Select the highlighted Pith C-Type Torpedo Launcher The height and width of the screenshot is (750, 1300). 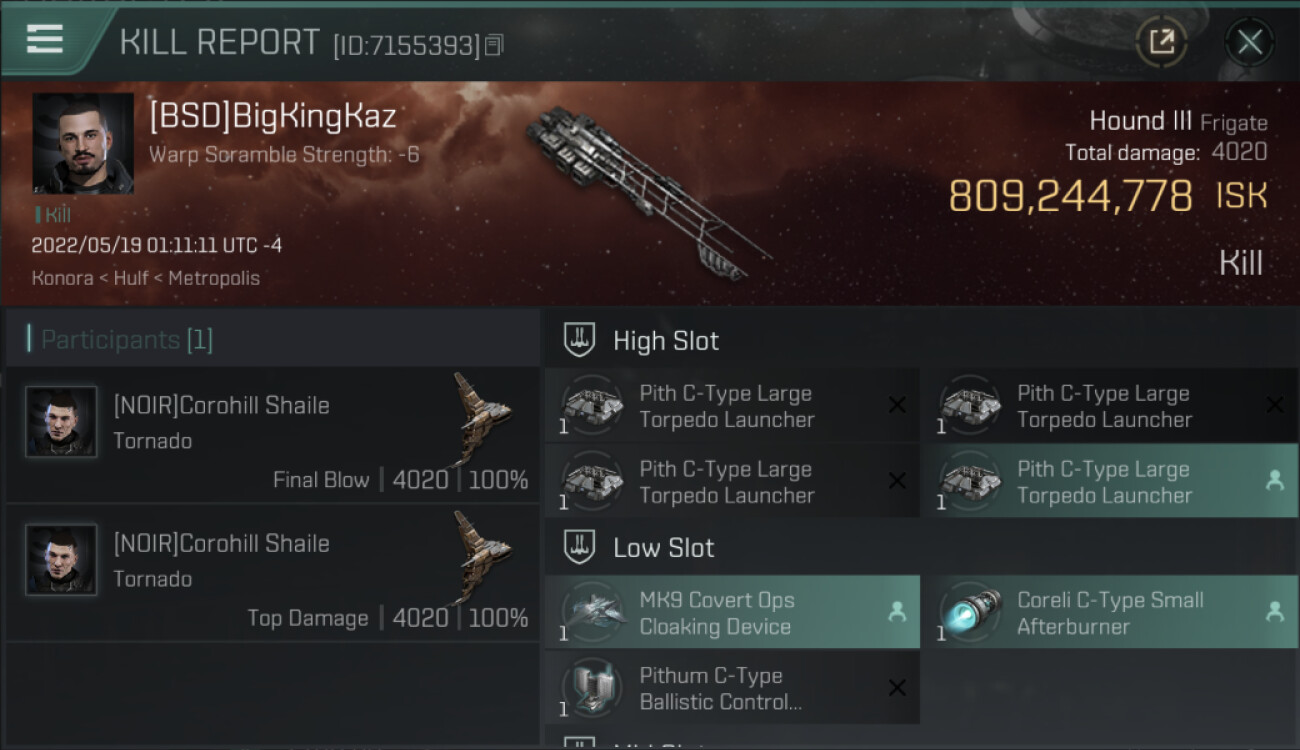1109,482
